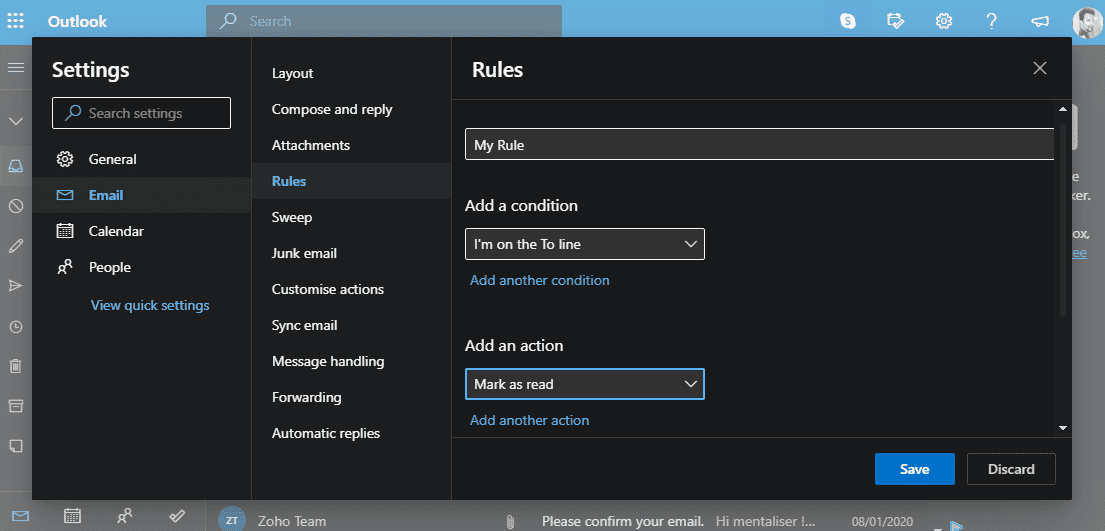Click Add another action link
1105x531 pixels.
point(529,420)
